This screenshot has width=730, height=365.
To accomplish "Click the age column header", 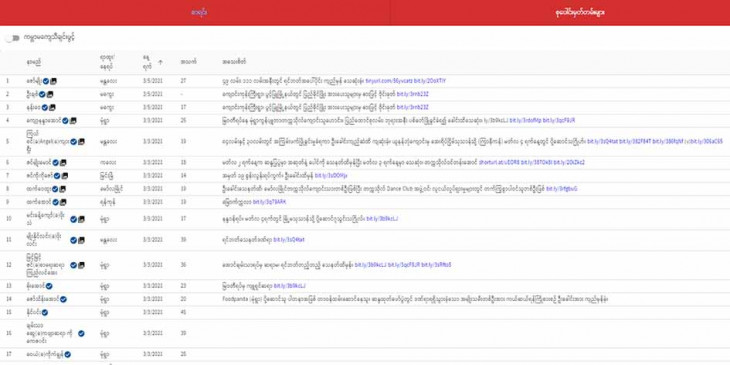I will [x=186, y=61].
